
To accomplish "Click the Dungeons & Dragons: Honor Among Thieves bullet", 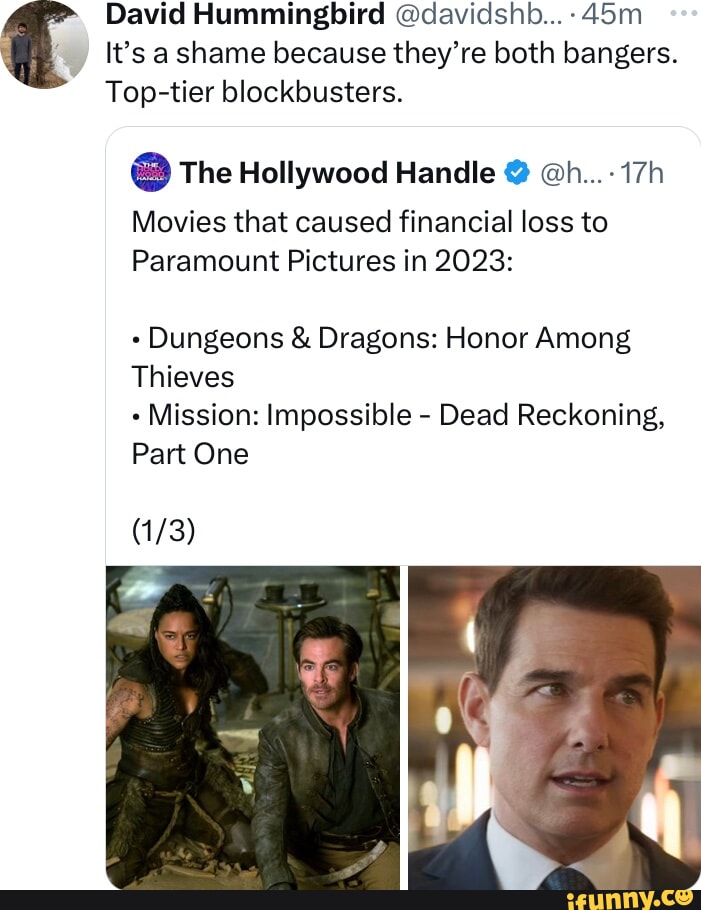I will pos(381,358).
